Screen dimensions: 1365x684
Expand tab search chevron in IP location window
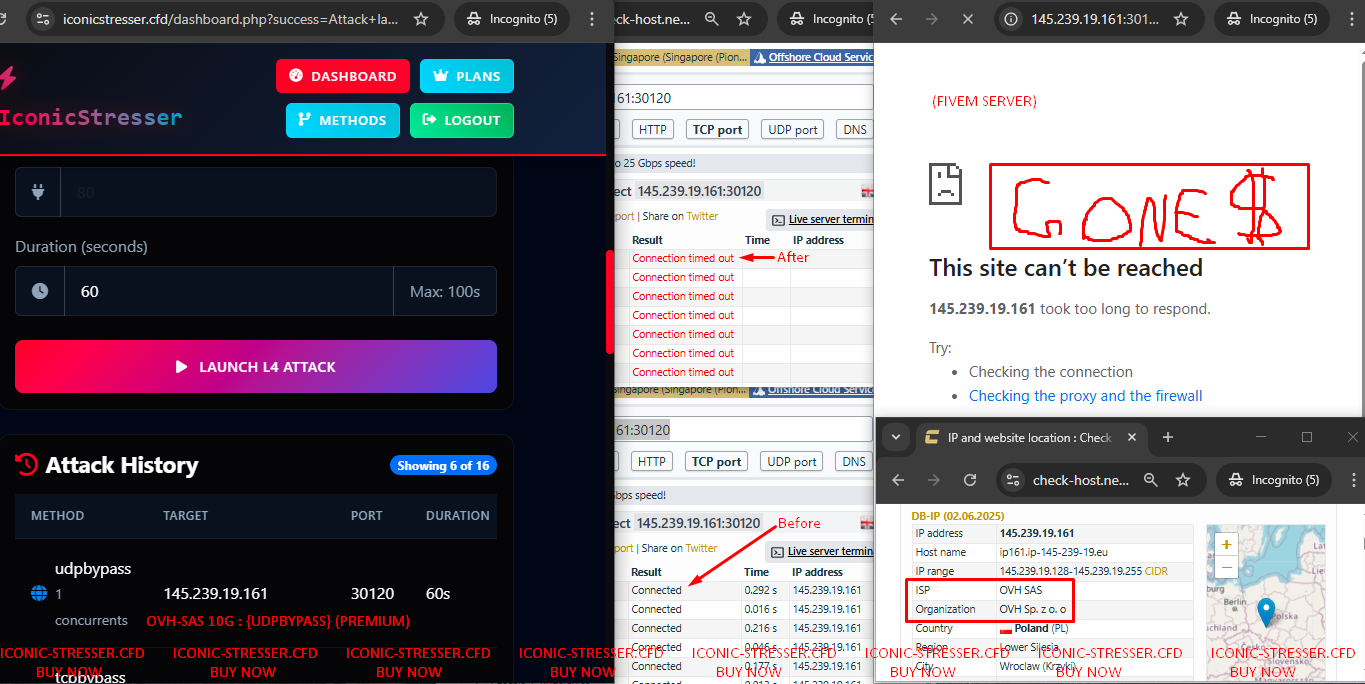click(896, 437)
